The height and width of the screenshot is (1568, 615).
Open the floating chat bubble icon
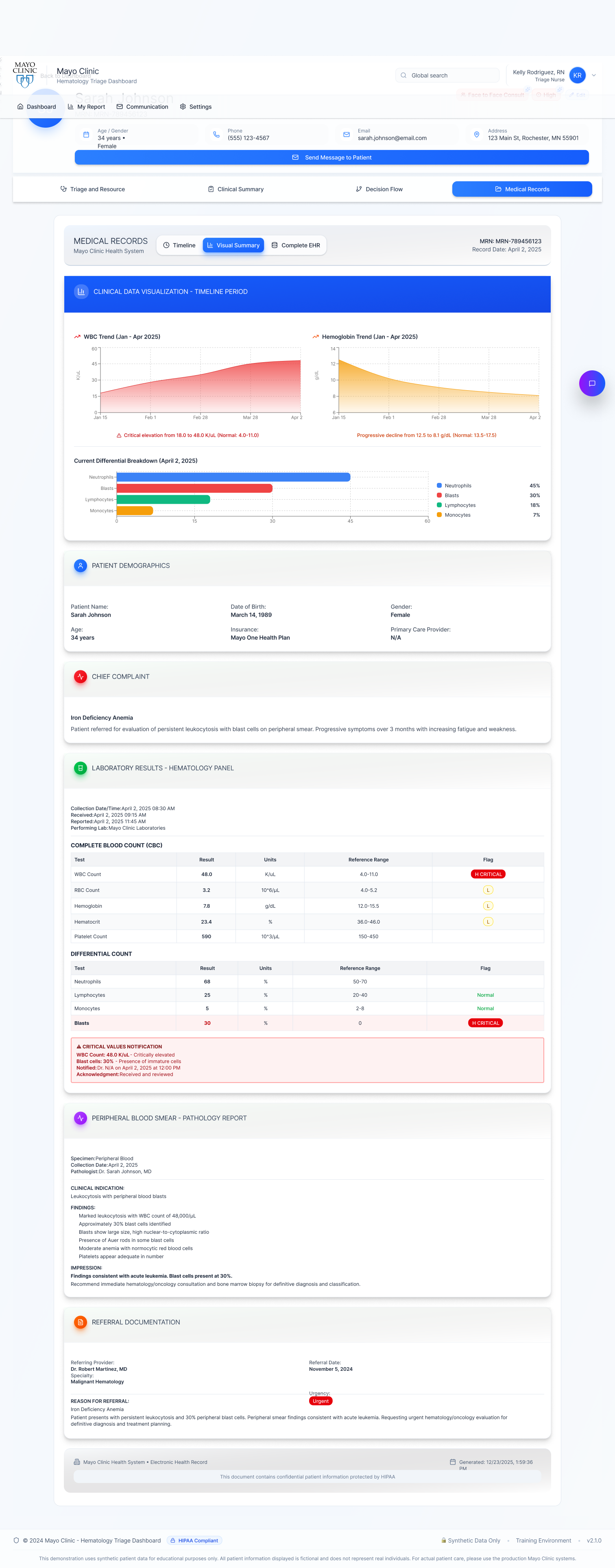(x=591, y=383)
